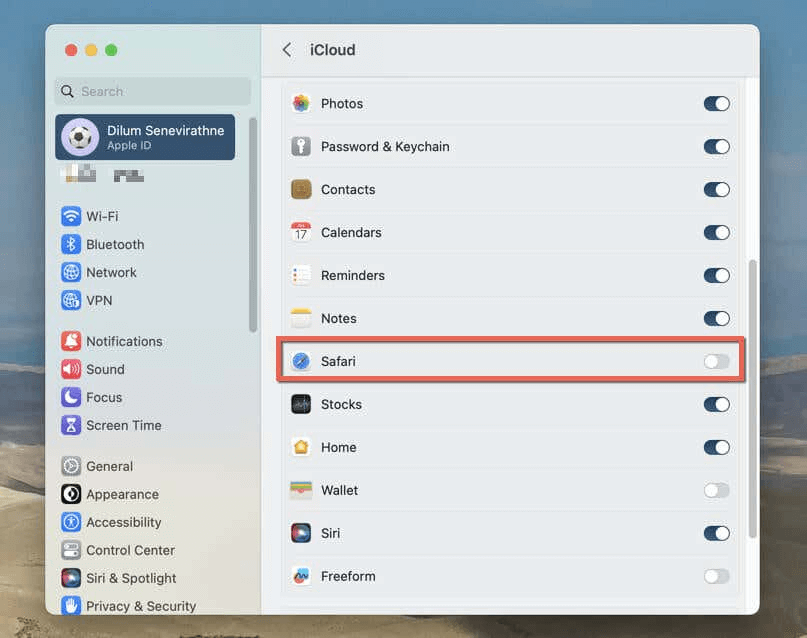Enable the Safari iCloud toggle

coord(716,361)
